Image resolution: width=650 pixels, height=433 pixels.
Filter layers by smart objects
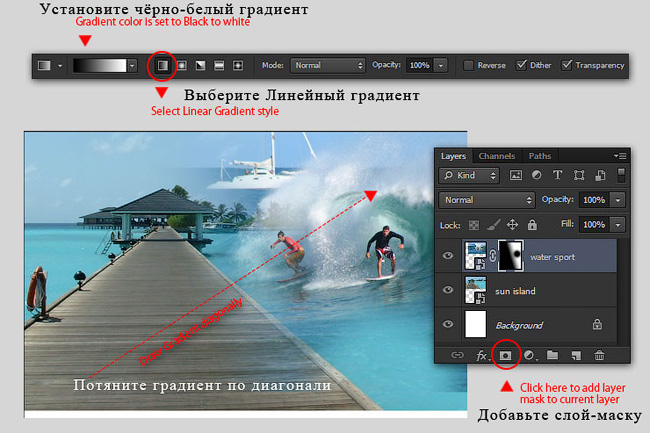600,175
